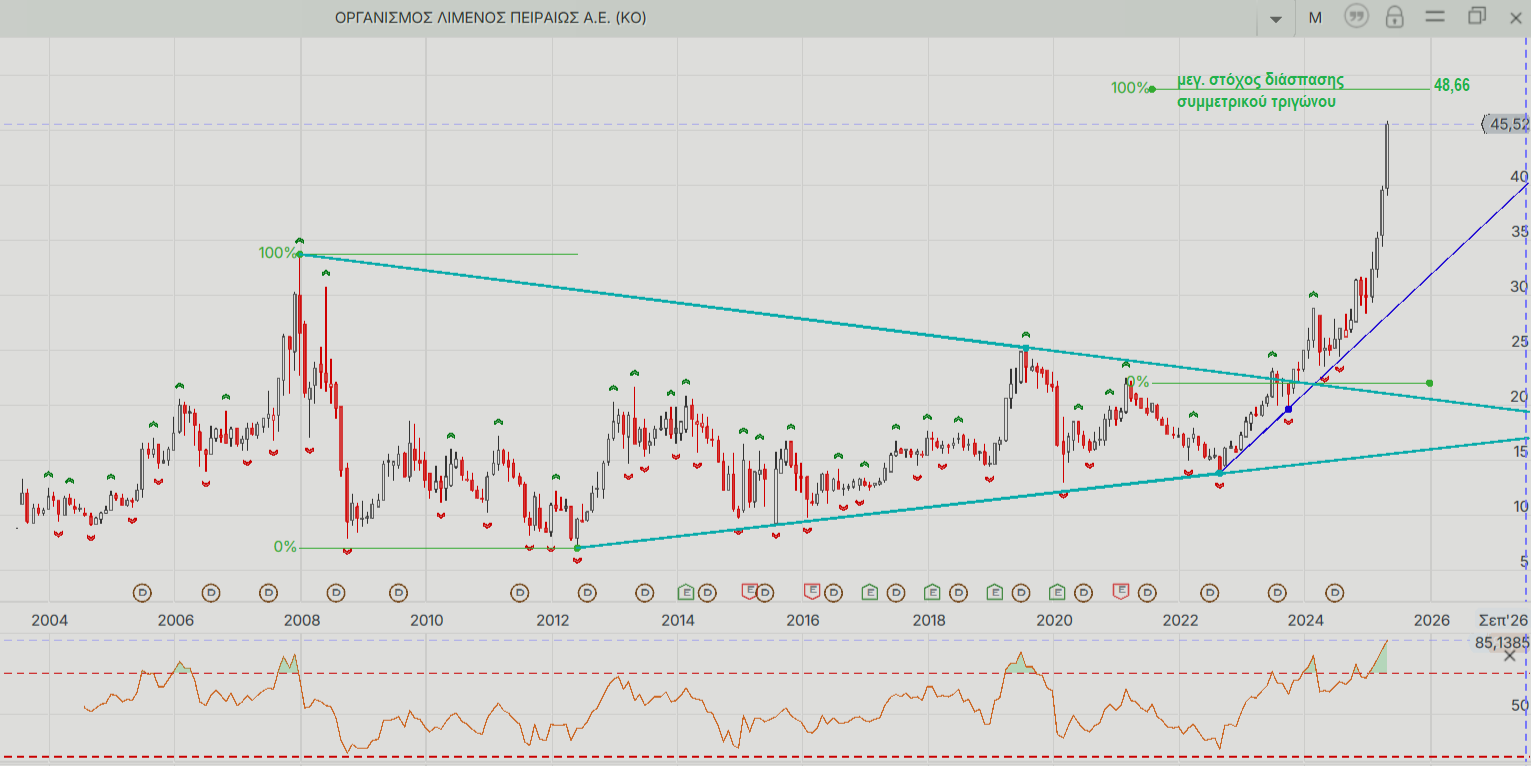Open the quote bubble icon in title bar
The width and height of the screenshot is (1531, 766).
pyautogui.click(x=1356, y=17)
